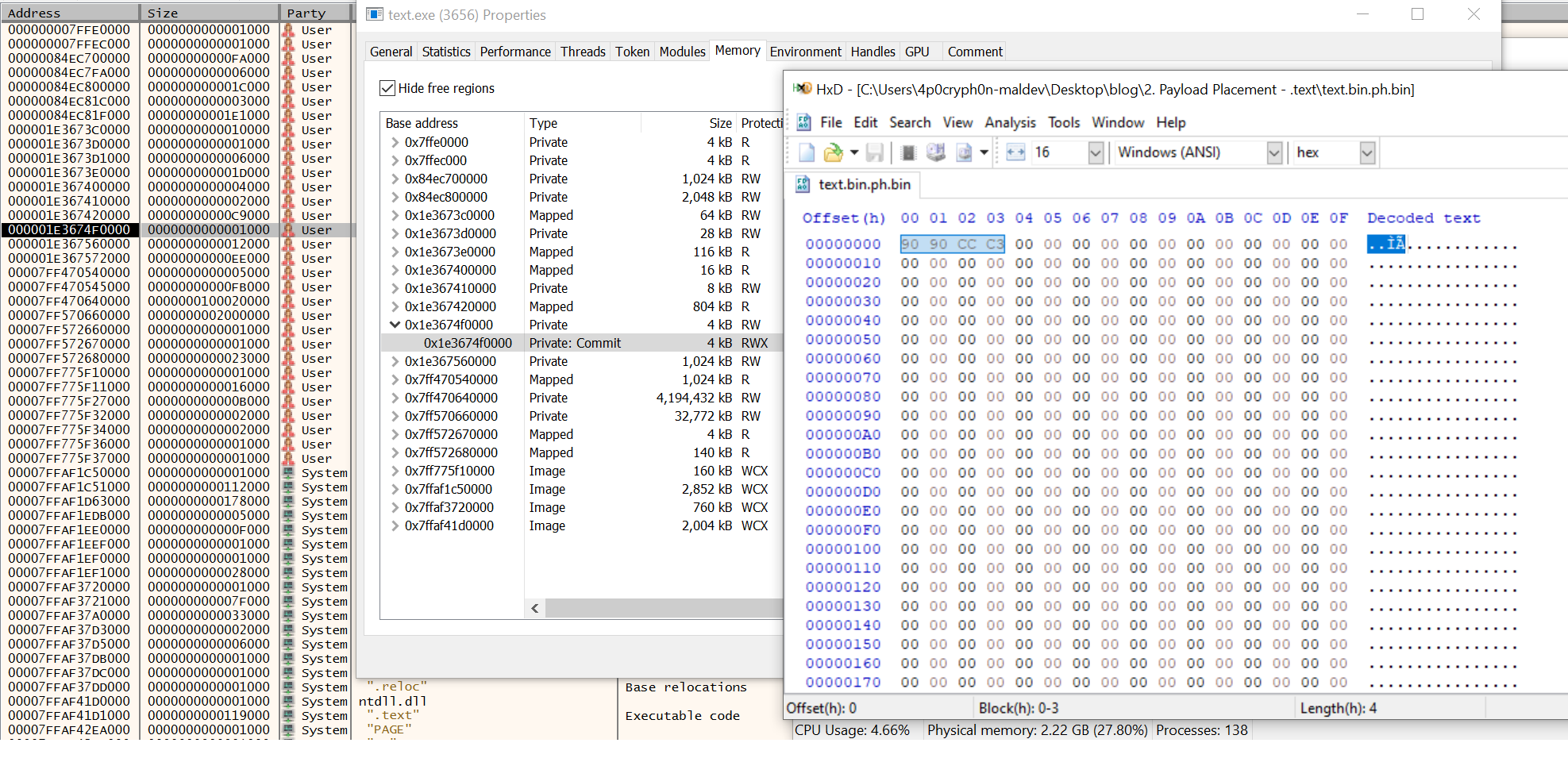The height and width of the screenshot is (762, 1568).
Task: Open the HxD Window menu
Action: [1118, 122]
